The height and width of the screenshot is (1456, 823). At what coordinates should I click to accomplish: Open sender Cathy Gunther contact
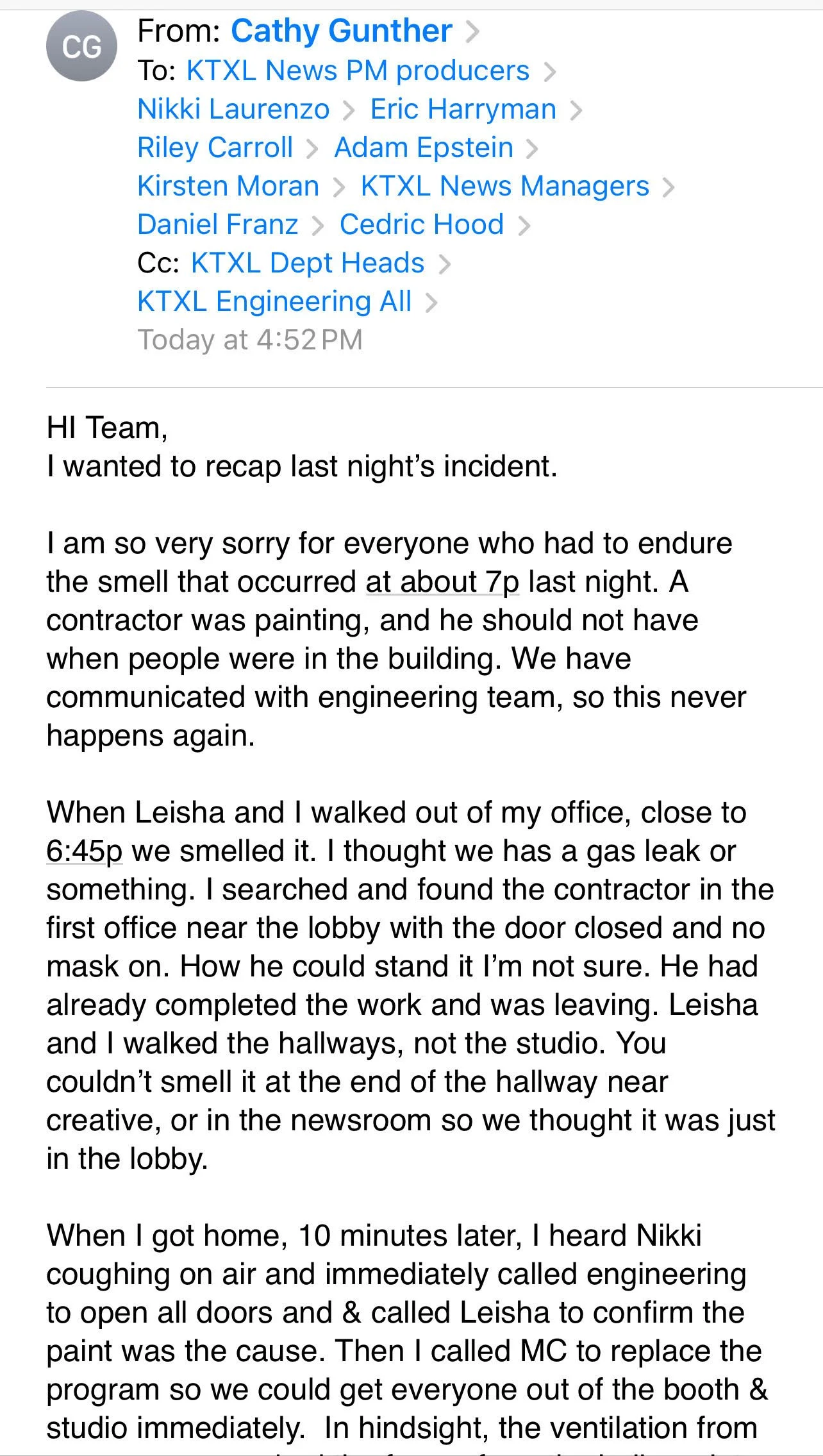tap(341, 31)
